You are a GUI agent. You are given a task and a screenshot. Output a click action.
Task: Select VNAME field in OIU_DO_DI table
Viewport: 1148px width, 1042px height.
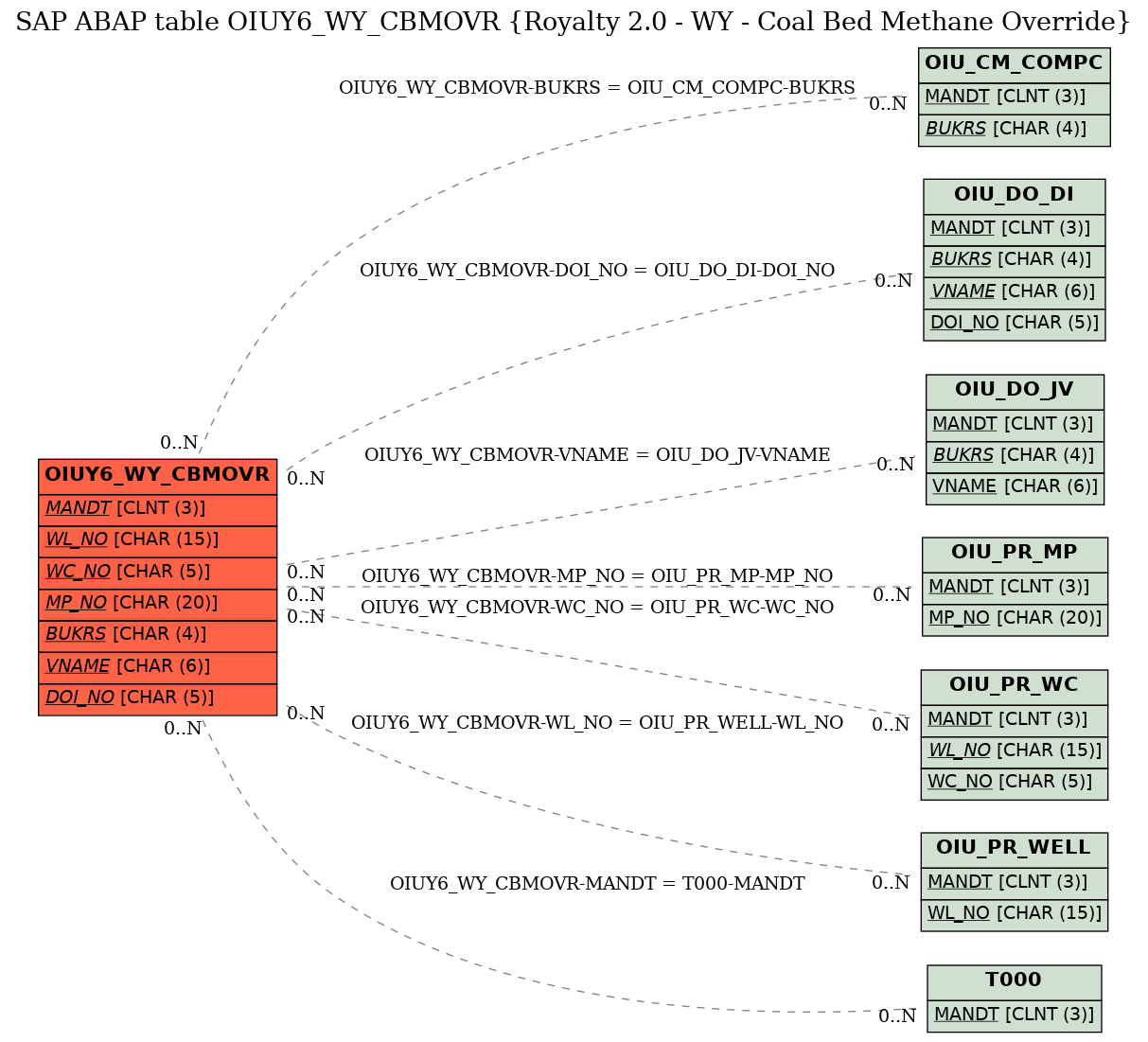(x=1015, y=292)
